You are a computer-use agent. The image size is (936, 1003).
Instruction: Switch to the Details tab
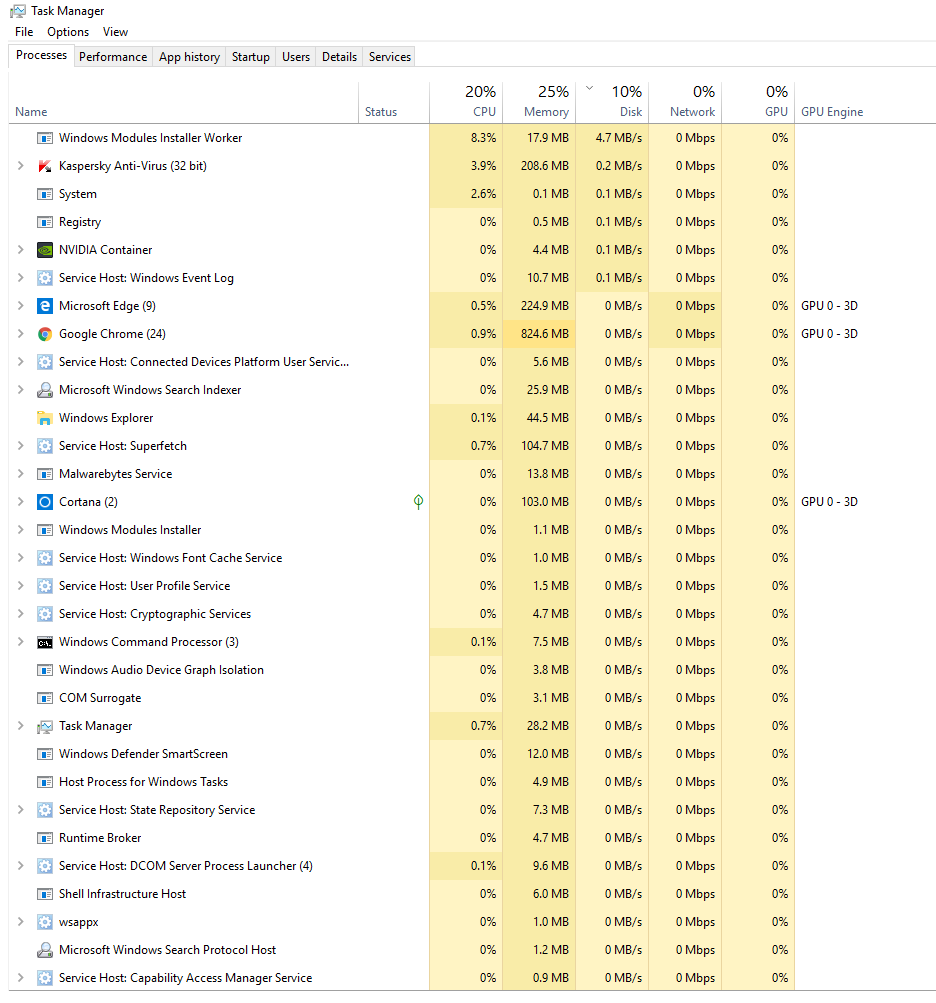click(339, 57)
